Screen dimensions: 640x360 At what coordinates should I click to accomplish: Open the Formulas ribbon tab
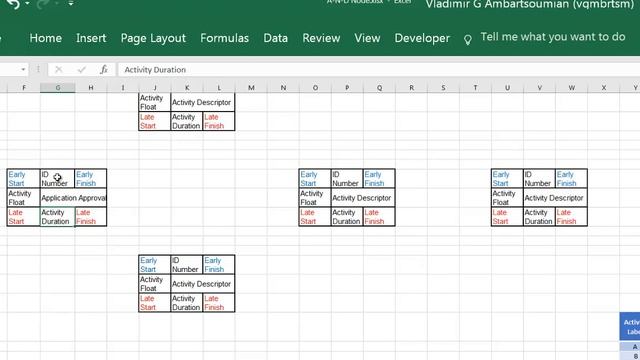point(224,38)
